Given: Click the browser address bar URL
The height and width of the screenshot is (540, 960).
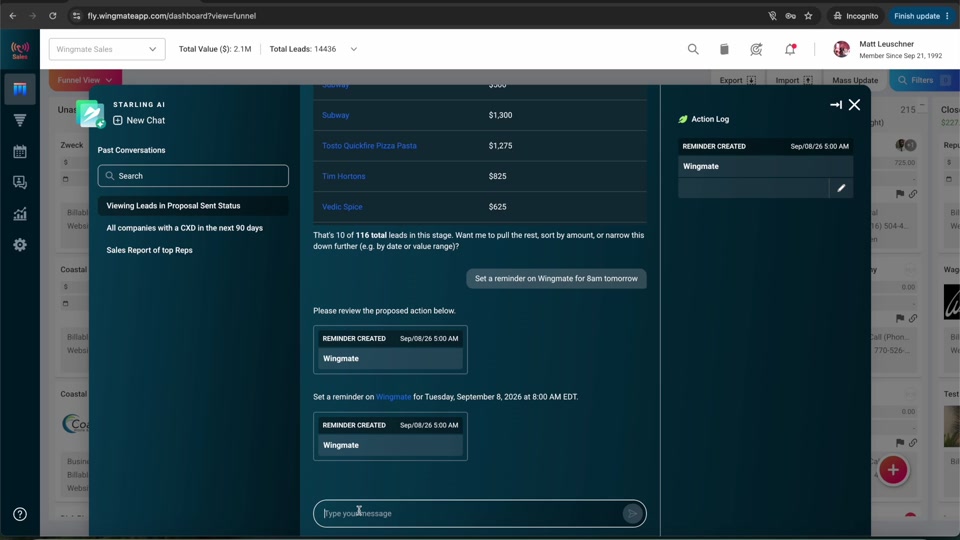Looking at the screenshot, I should (171, 16).
